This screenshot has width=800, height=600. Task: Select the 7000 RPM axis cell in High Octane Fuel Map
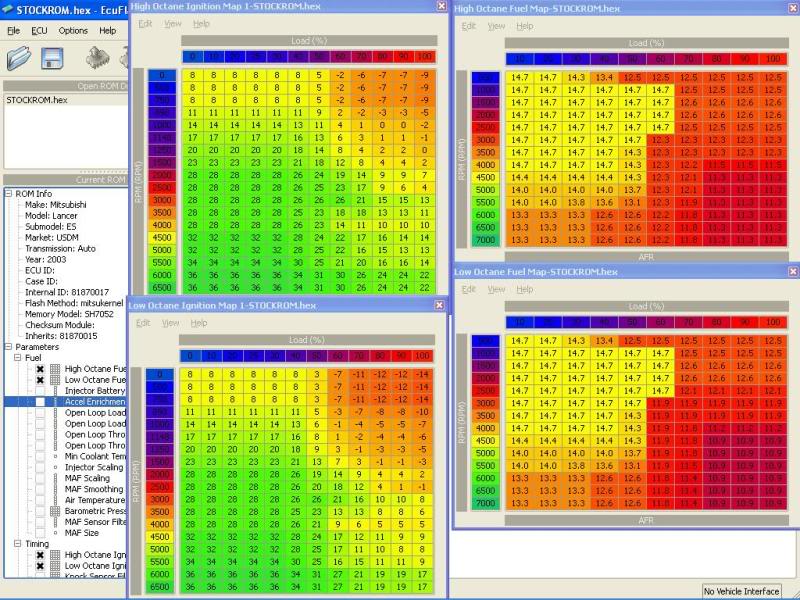coord(485,240)
